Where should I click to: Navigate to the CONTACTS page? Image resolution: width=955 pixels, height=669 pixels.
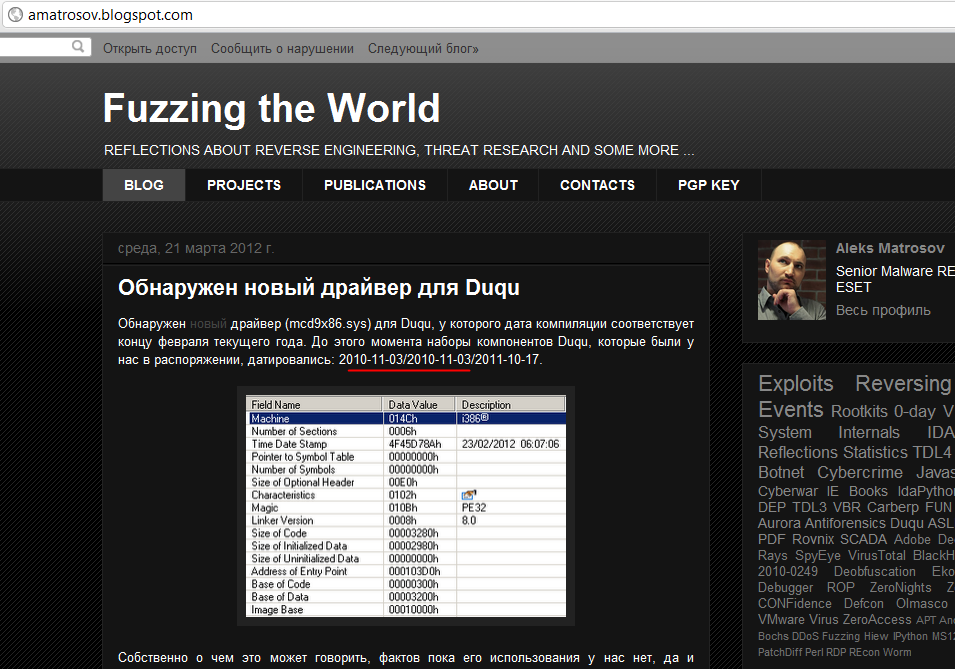click(597, 185)
